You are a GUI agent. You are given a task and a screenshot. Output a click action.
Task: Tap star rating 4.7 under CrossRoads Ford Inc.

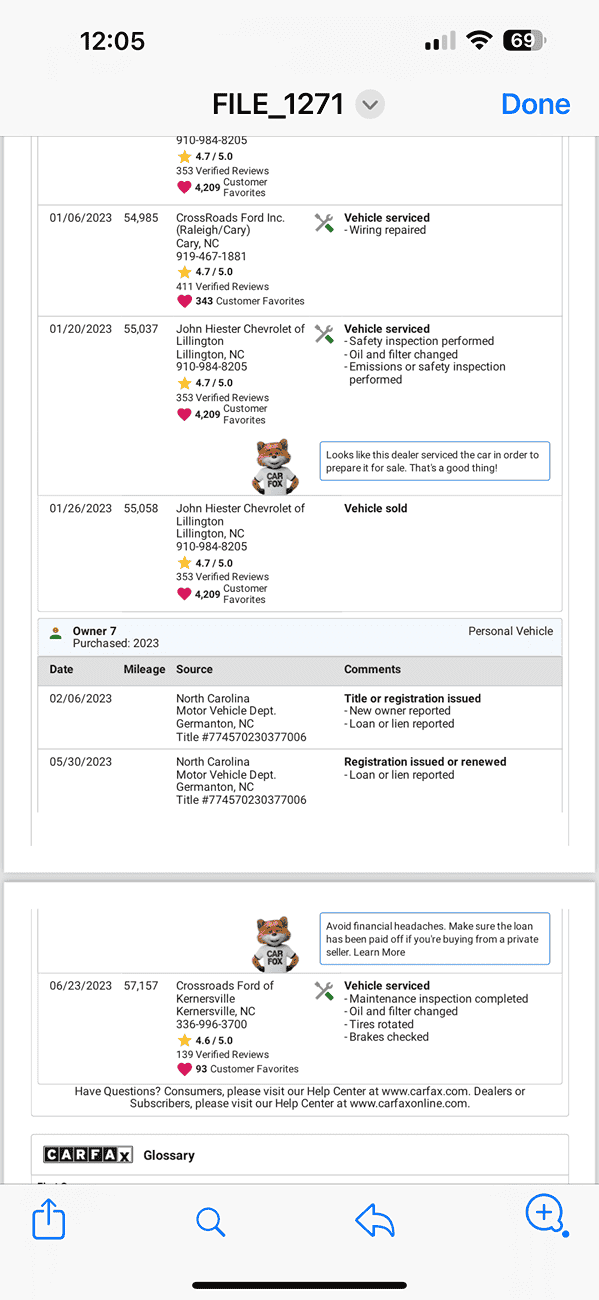tap(205, 272)
